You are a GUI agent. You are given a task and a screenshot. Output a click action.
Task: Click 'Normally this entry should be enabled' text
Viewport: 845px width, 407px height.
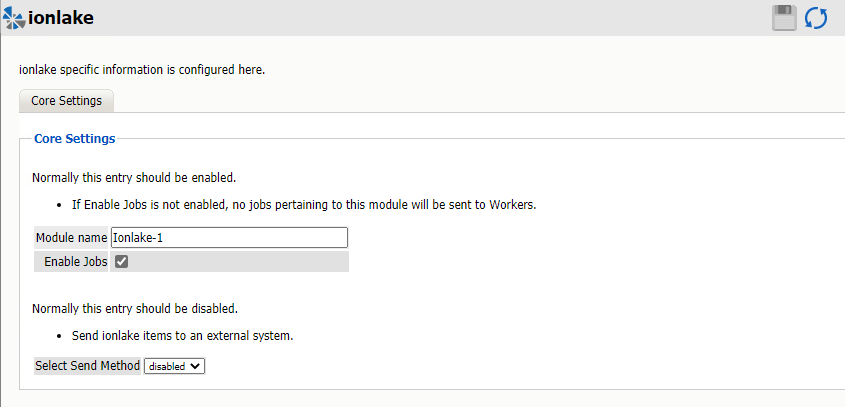click(133, 178)
